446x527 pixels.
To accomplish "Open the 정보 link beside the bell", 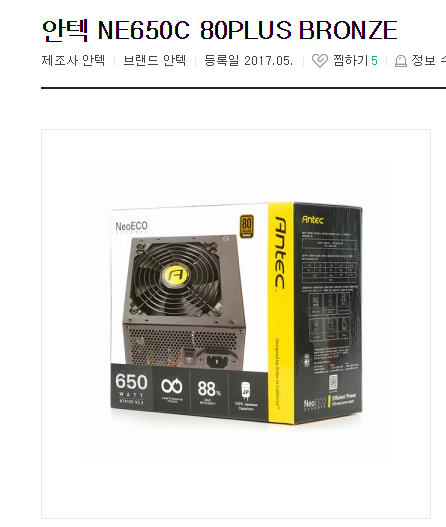I will pos(423,60).
